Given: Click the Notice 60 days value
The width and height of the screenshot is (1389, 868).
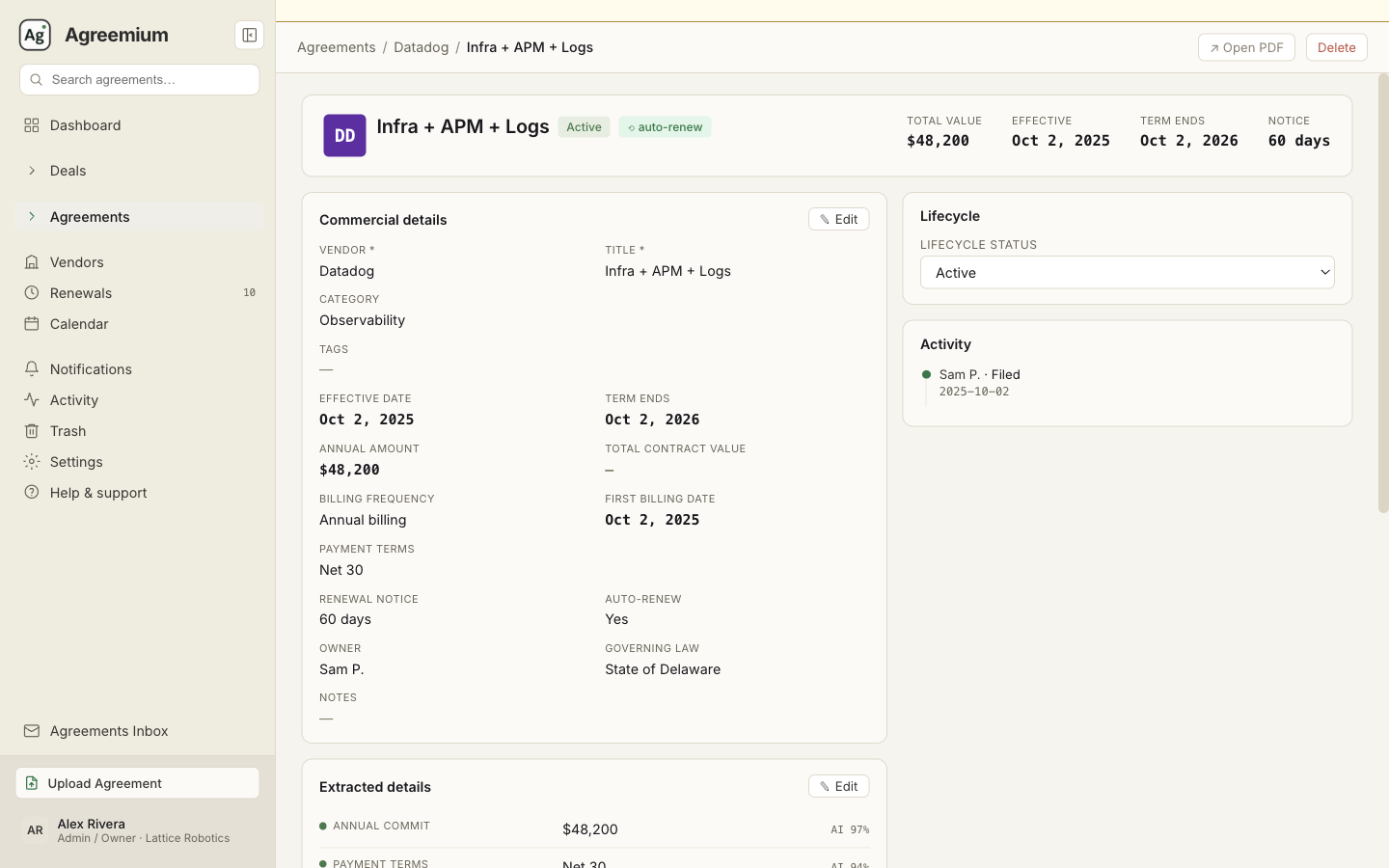Looking at the screenshot, I should (1298, 141).
